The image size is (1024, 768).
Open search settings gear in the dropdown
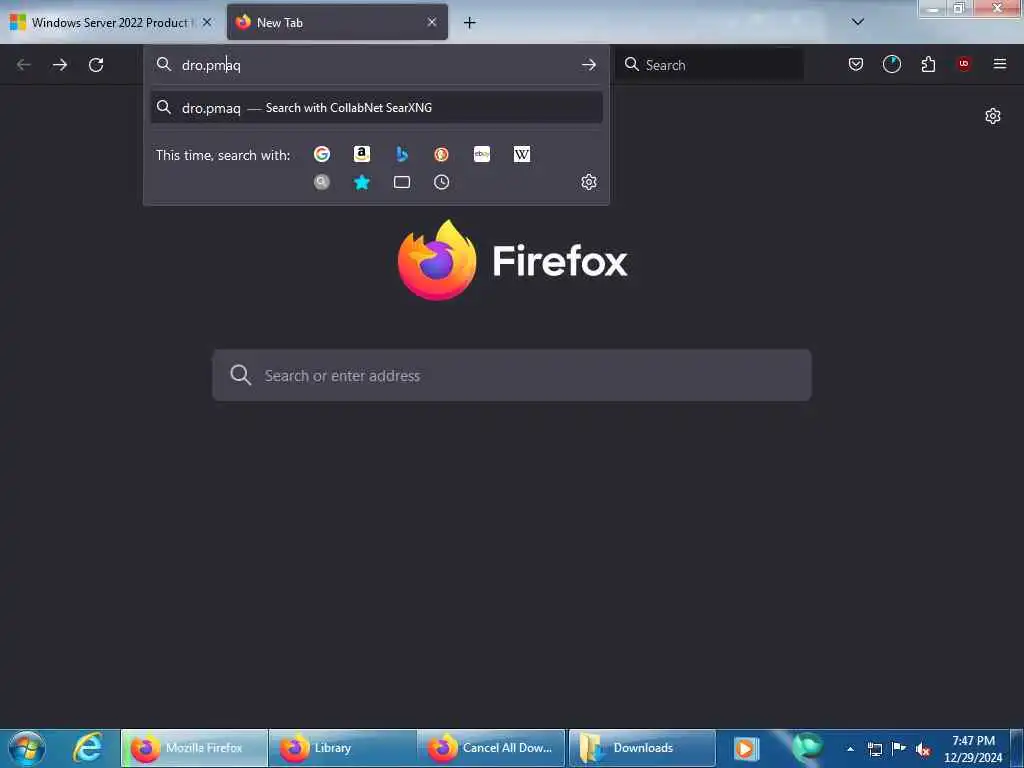[588, 182]
